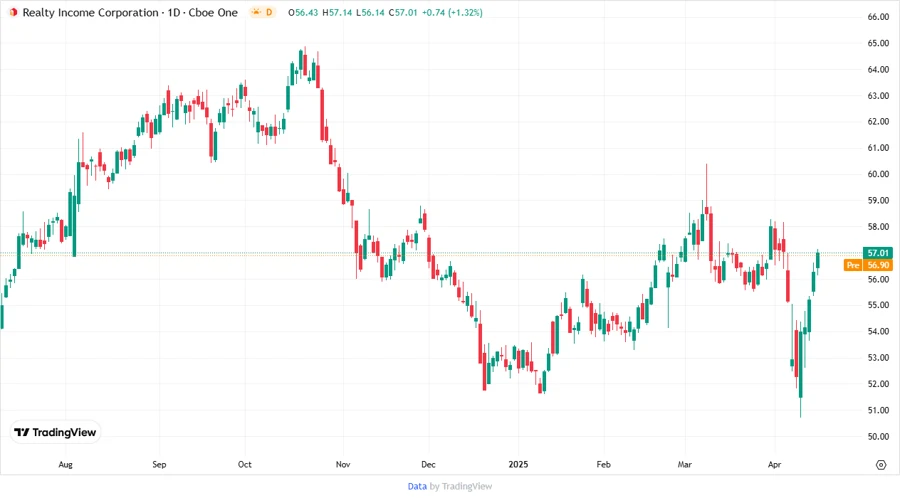Screen dimensions: 900x498
Task: Click the orange 'Pre' price label
Action: click(x=852, y=265)
